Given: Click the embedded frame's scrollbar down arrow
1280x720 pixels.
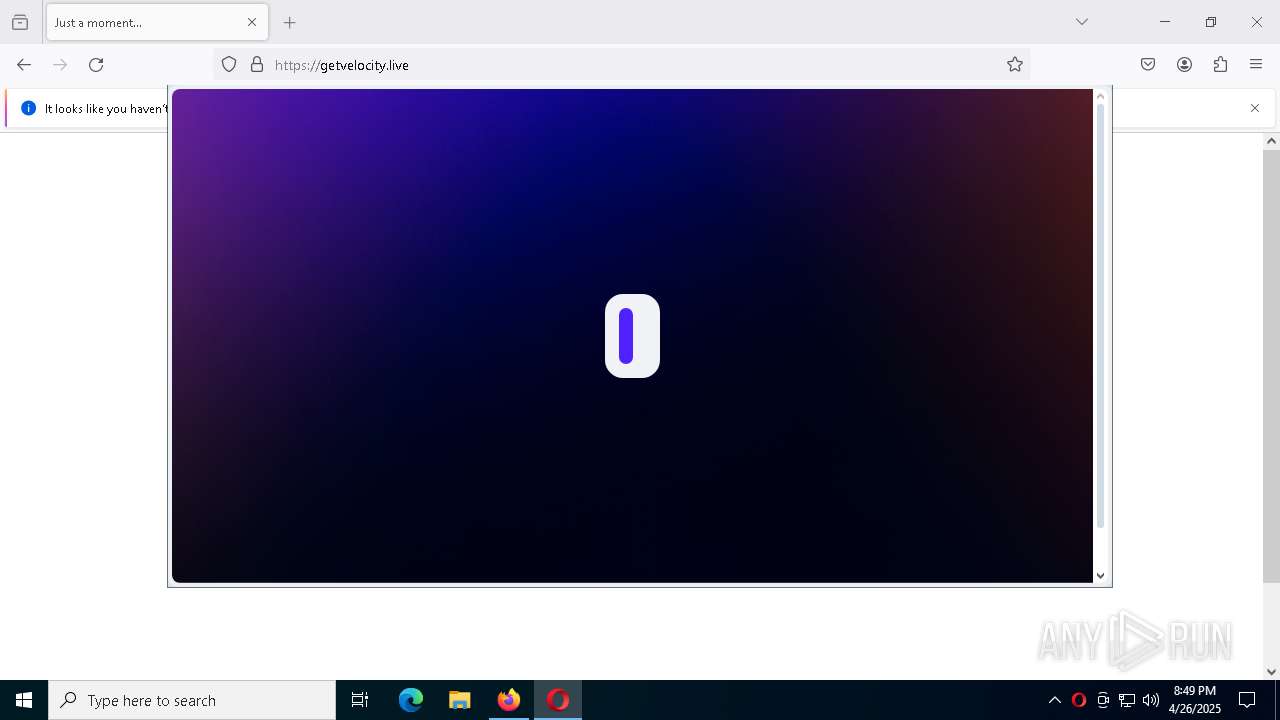Looking at the screenshot, I should 1101,575.
